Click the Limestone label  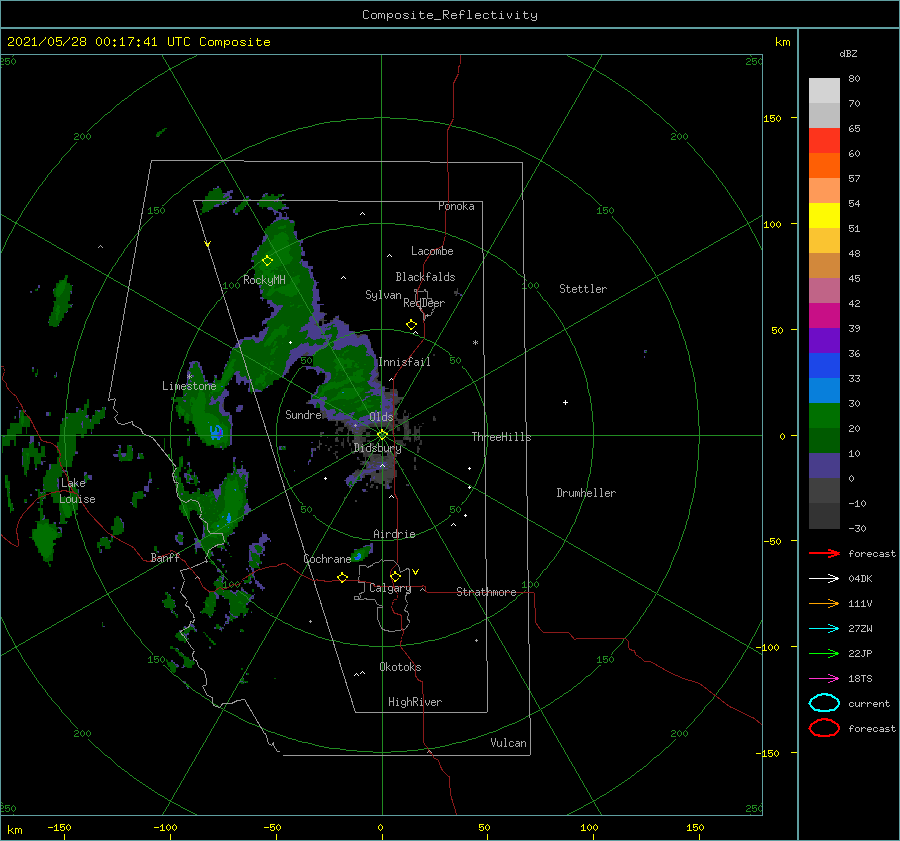pyautogui.click(x=189, y=386)
